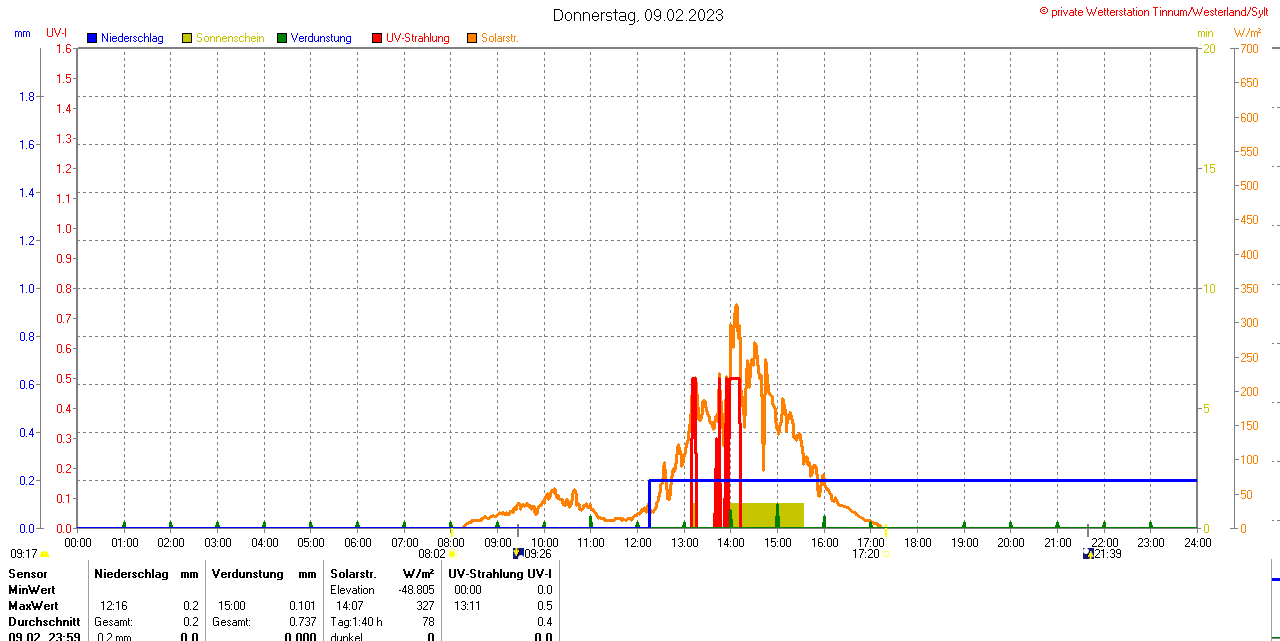Click the Donnerstag, 09.02.2023 chart title
The image size is (1280, 641).
click(x=638, y=15)
